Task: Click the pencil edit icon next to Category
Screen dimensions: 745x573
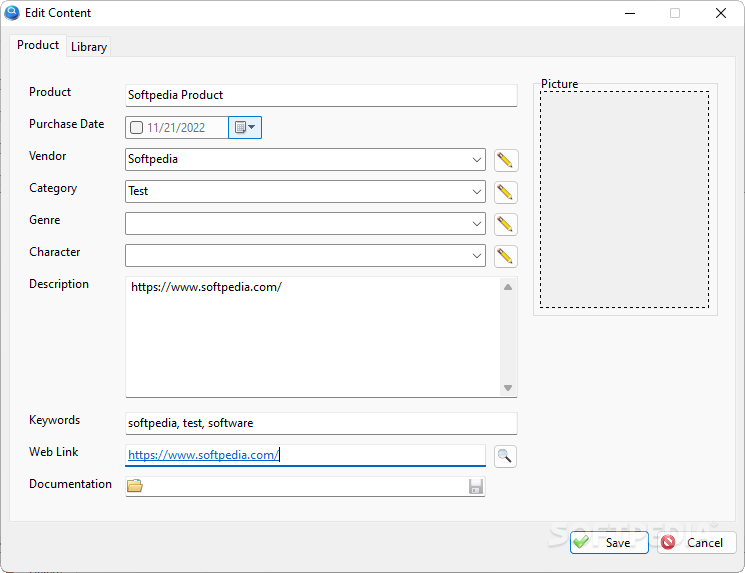Action: [x=506, y=192]
